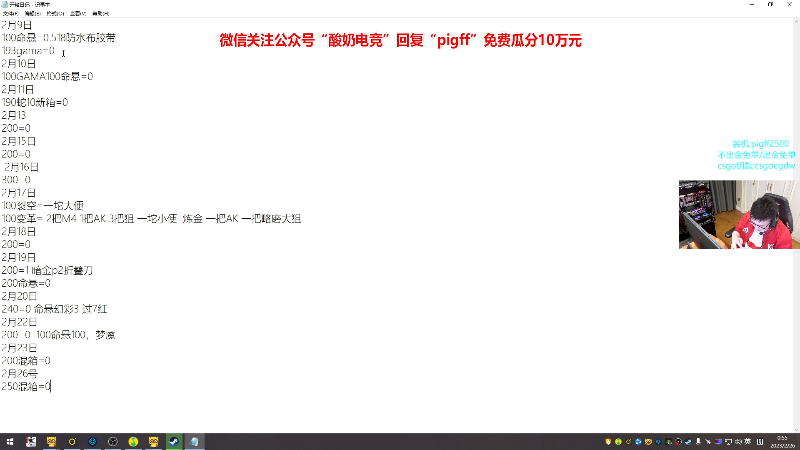Click the line '2月26号'

[19, 373]
